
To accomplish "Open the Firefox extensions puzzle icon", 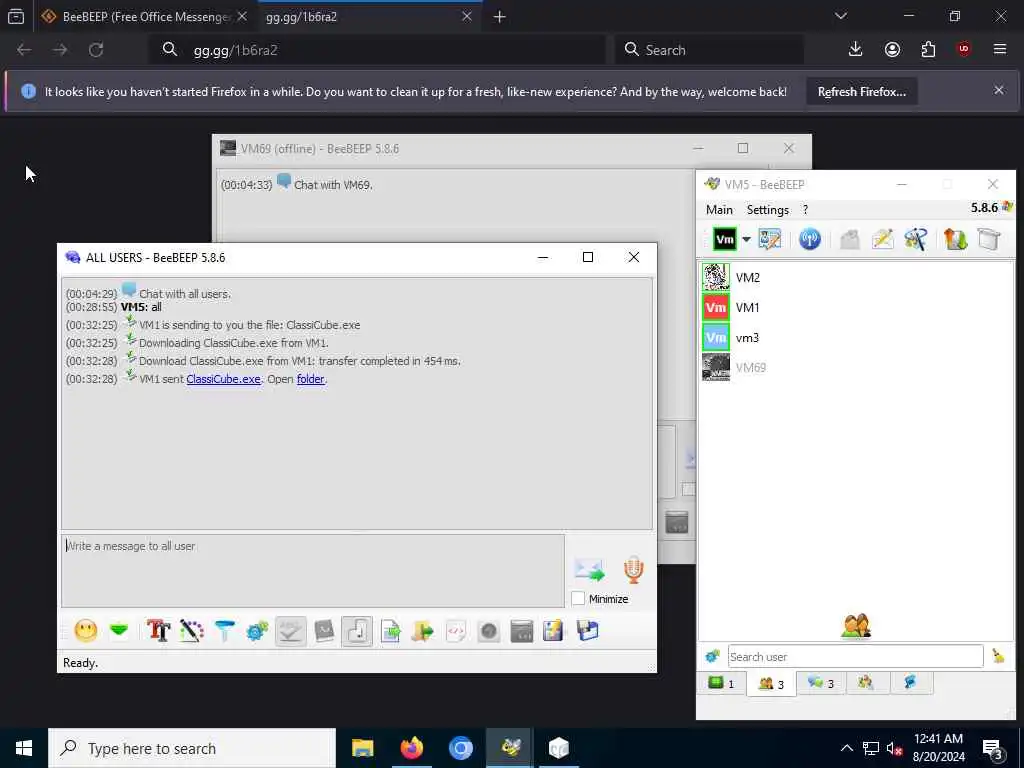I will point(928,50).
